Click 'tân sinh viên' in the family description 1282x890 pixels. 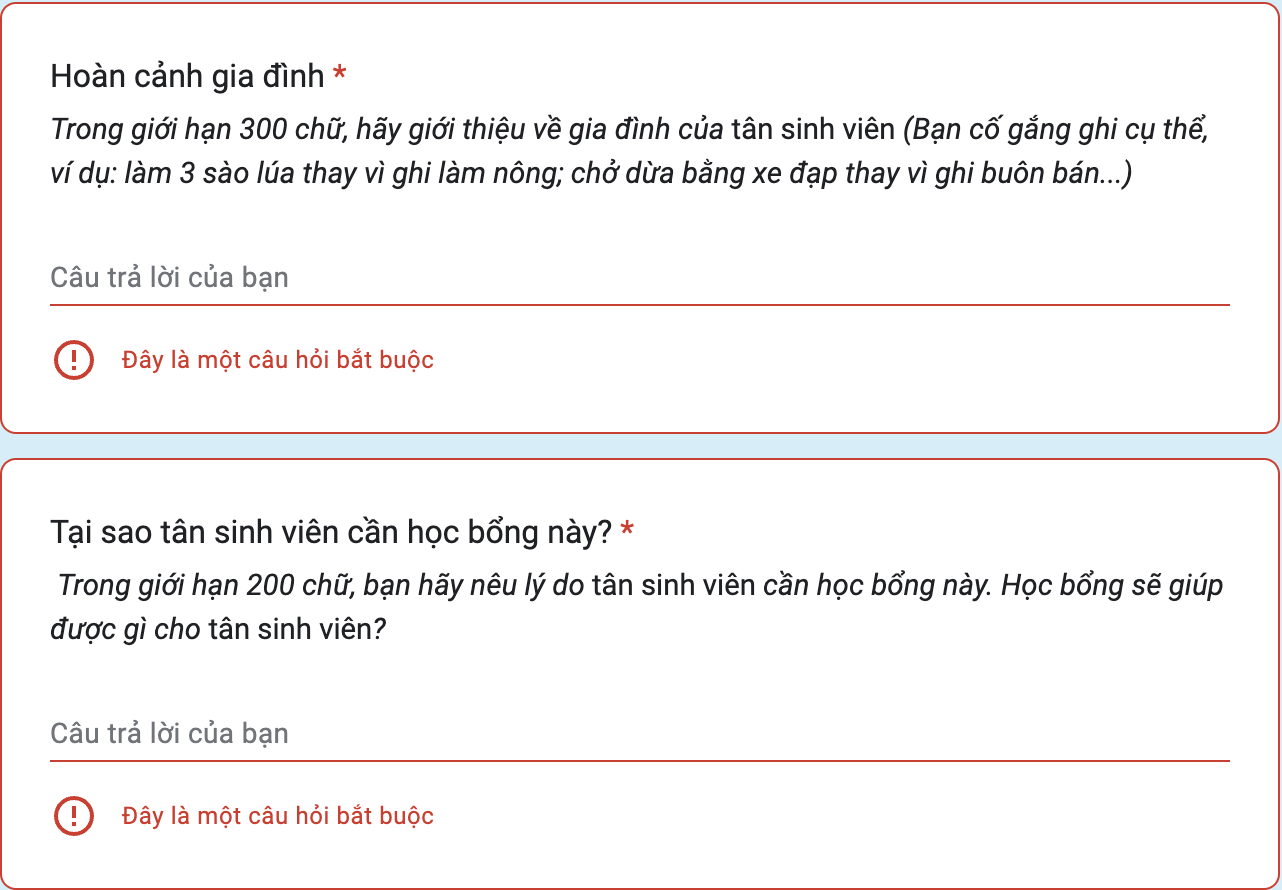(x=813, y=130)
